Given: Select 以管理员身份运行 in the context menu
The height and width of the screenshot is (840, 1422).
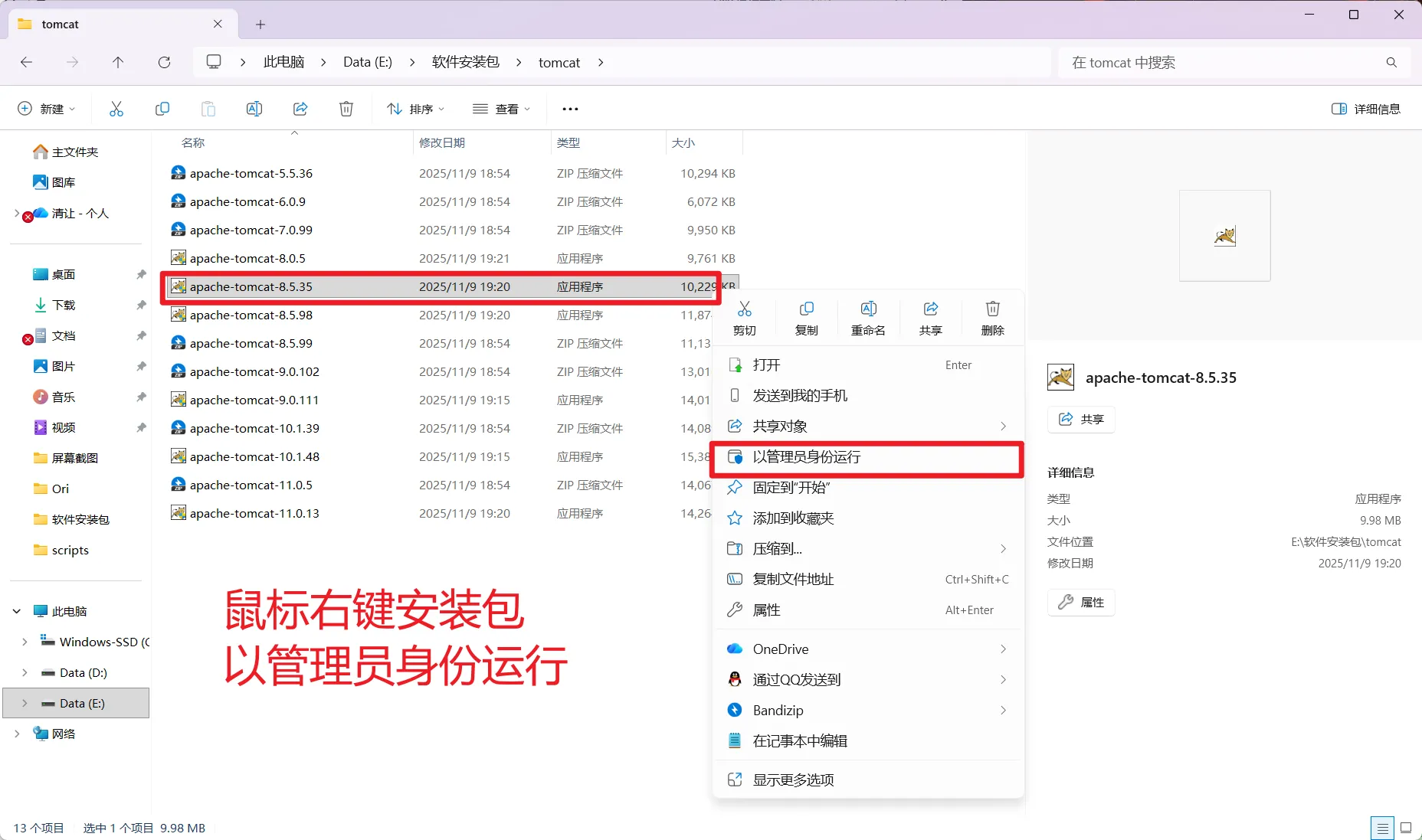Looking at the screenshot, I should [x=869, y=457].
